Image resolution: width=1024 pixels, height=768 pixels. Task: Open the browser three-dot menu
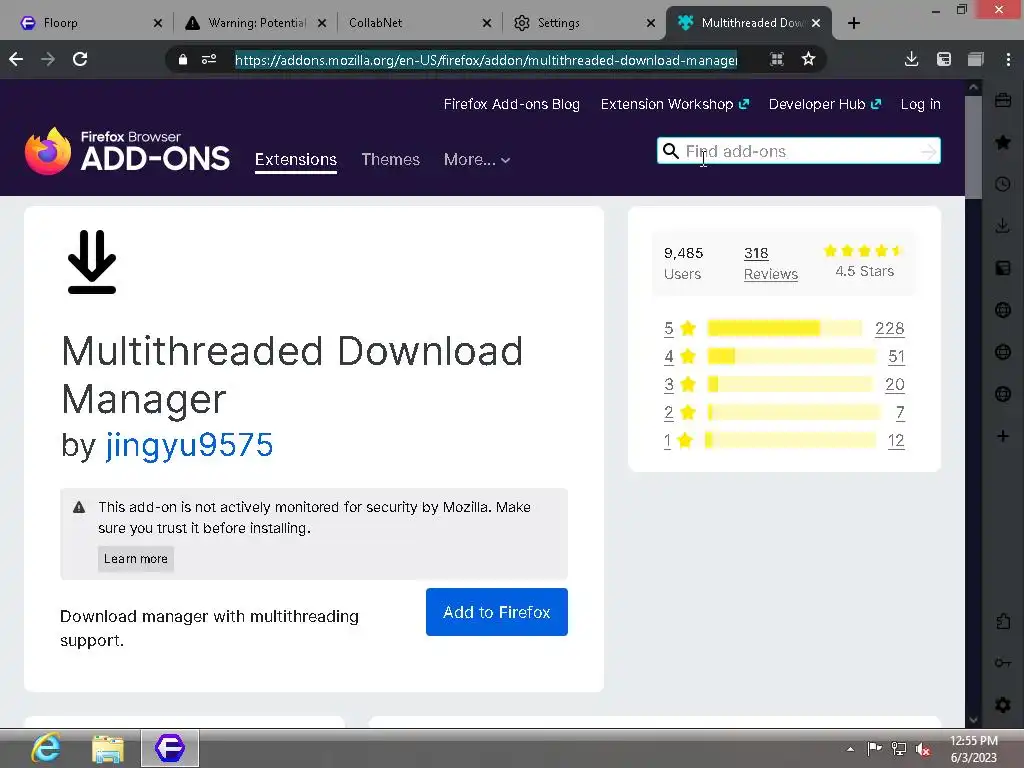pyautogui.click(x=1008, y=59)
